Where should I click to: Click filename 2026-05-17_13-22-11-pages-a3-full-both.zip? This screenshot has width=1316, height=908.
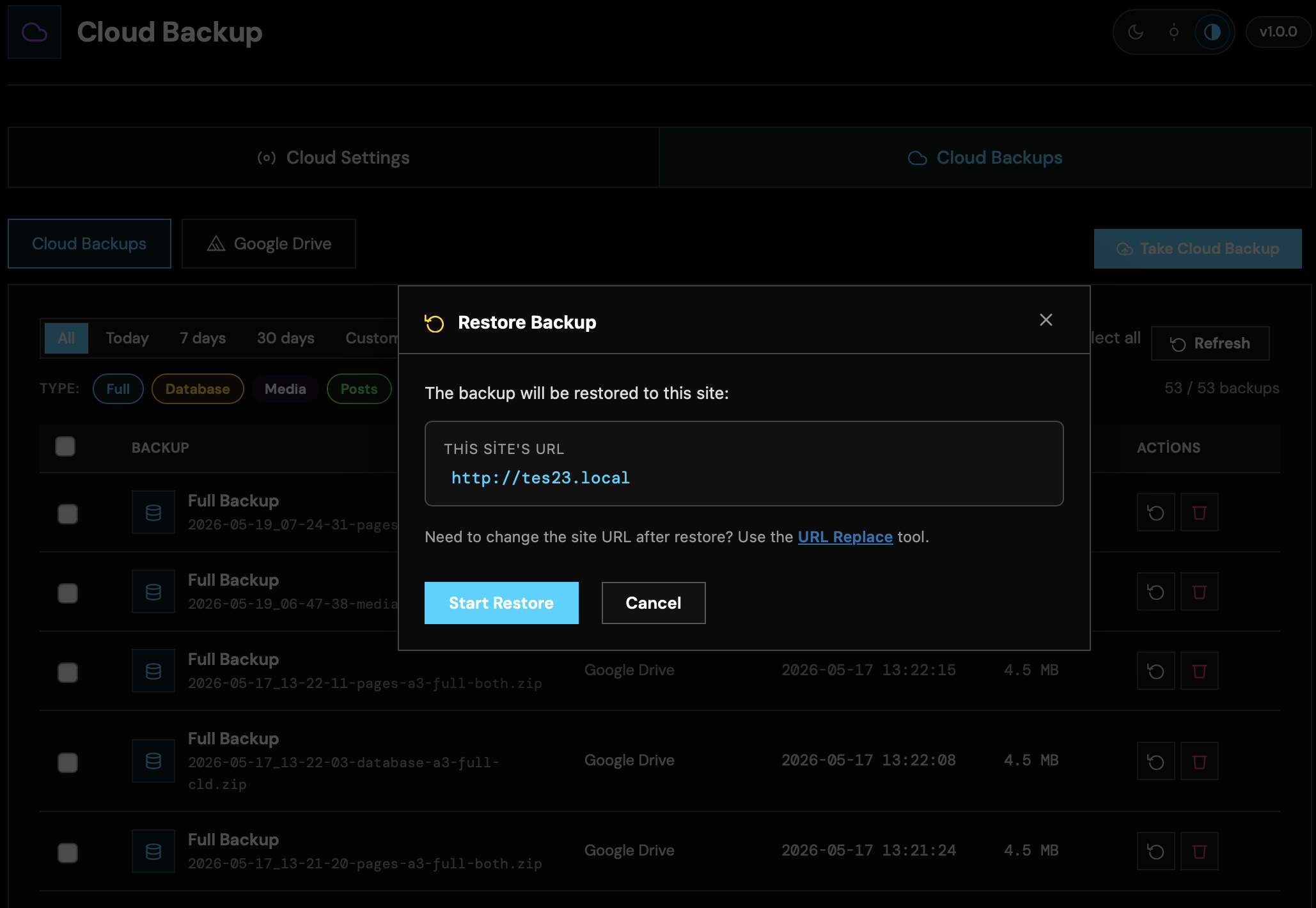click(x=365, y=684)
